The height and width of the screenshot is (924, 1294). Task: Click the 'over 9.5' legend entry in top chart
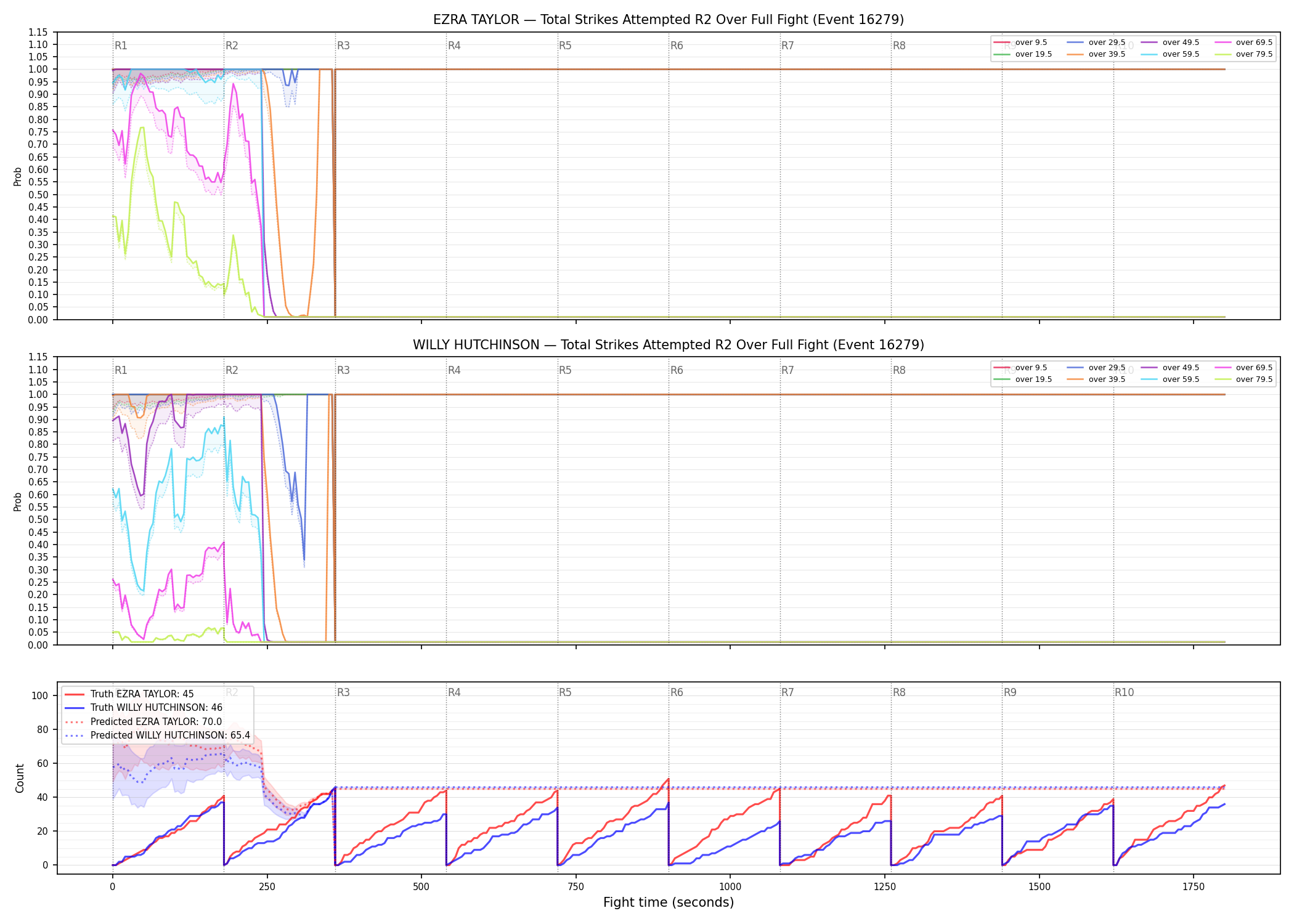pyautogui.click(x=1020, y=43)
